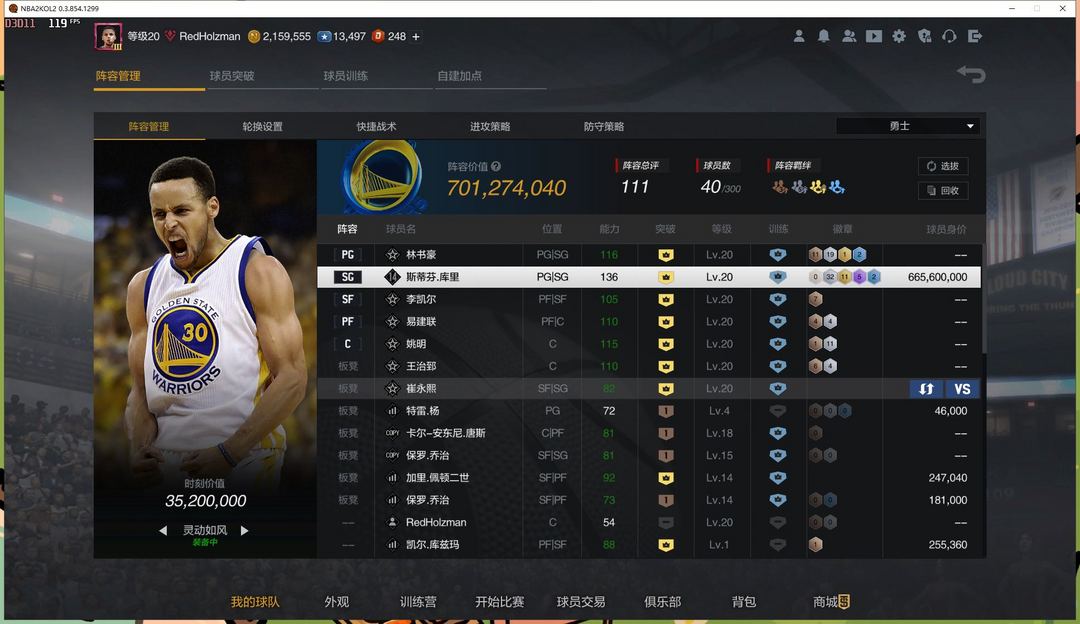Open the 勇士 team dropdown
Image resolution: width=1080 pixels, height=624 pixels.
pos(908,126)
